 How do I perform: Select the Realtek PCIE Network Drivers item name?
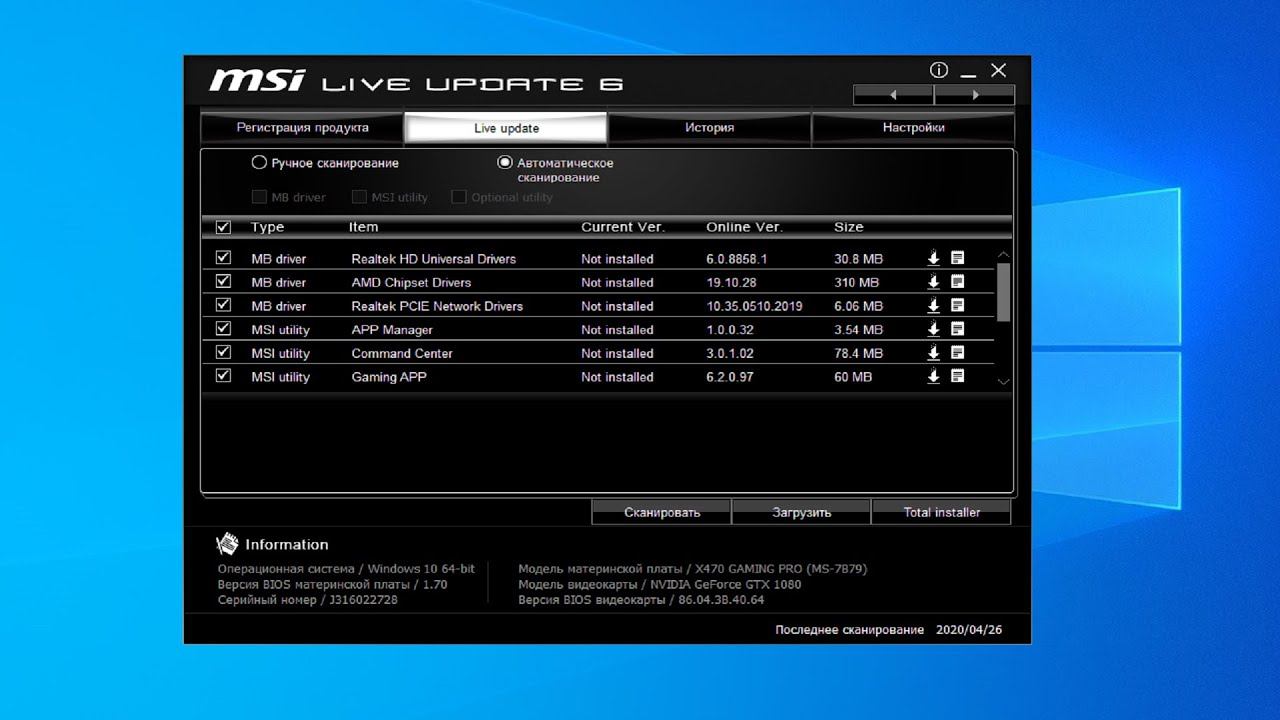point(437,306)
